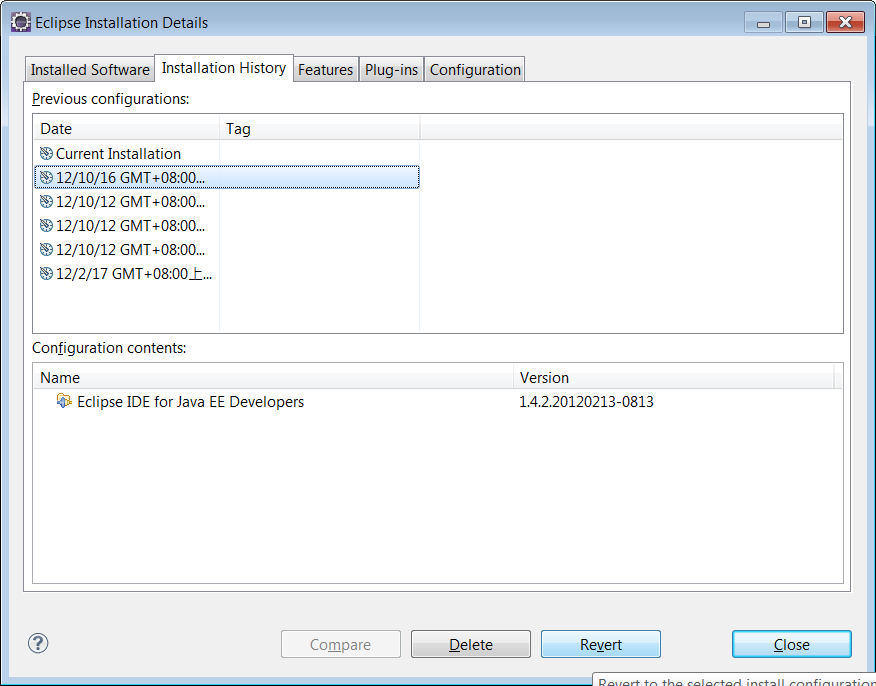This screenshot has height=686, width=876.
Task: Delete the selected configuration
Action: [x=471, y=645]
